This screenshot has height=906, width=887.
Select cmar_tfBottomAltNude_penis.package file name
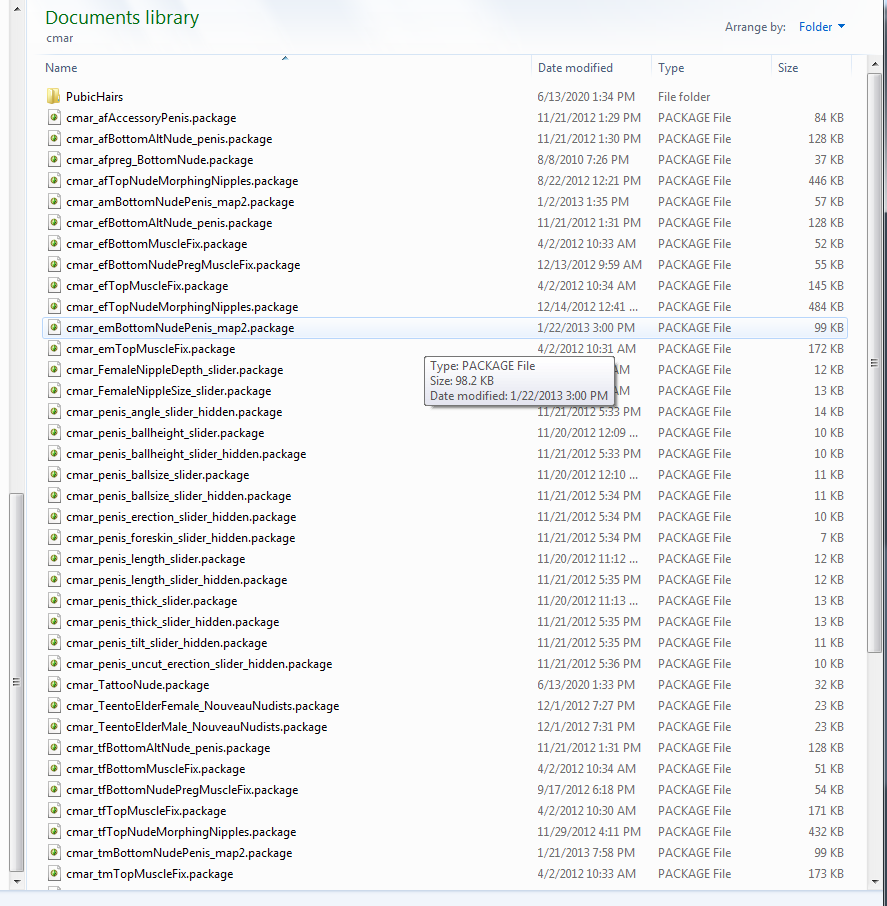click(168, 748)
